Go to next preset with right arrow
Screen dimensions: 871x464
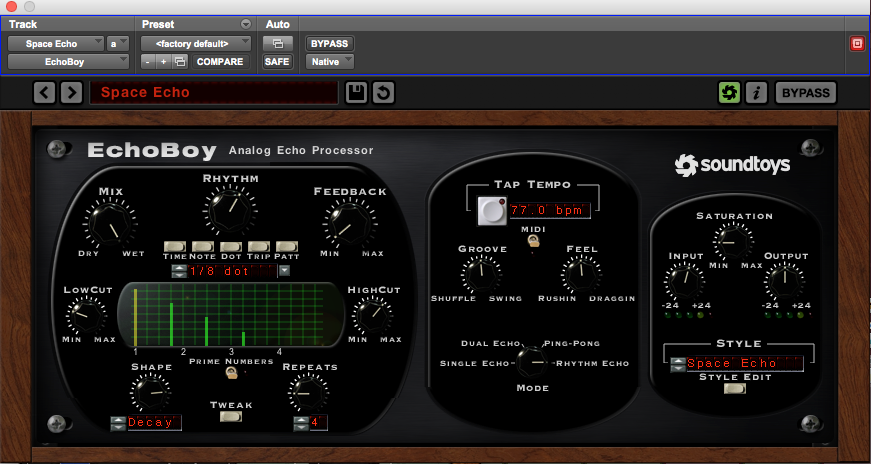[71, 93]
